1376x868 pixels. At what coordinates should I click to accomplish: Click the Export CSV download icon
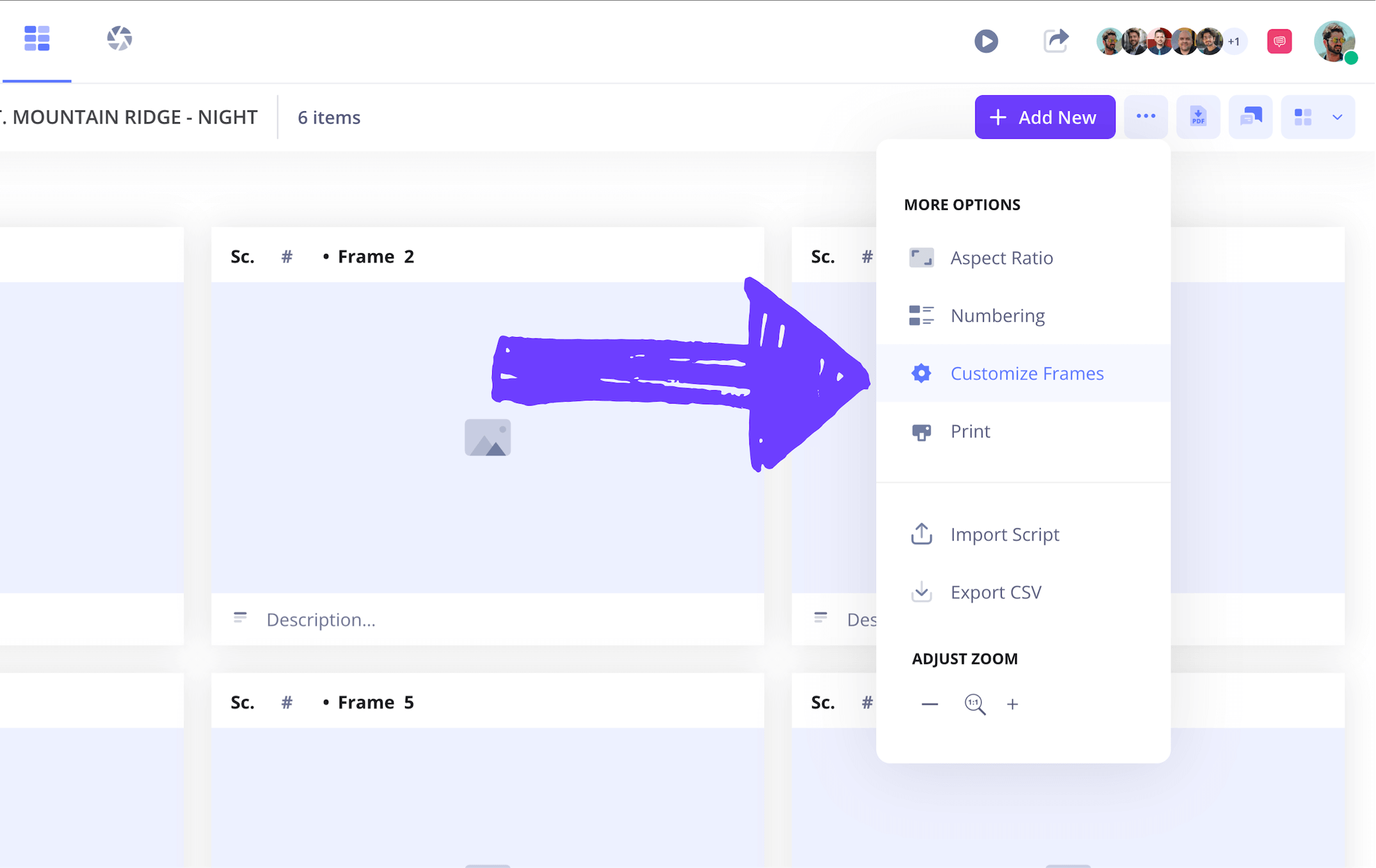coord(921,592)
